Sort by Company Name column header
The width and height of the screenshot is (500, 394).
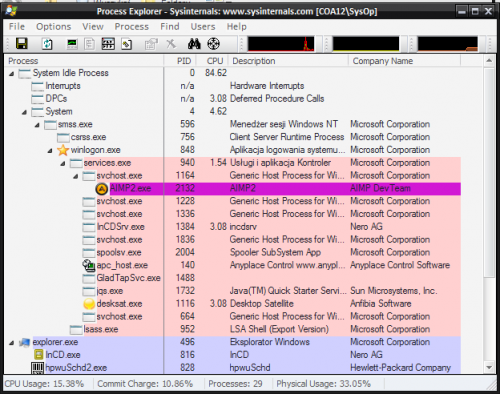click(x=405, y=61)
